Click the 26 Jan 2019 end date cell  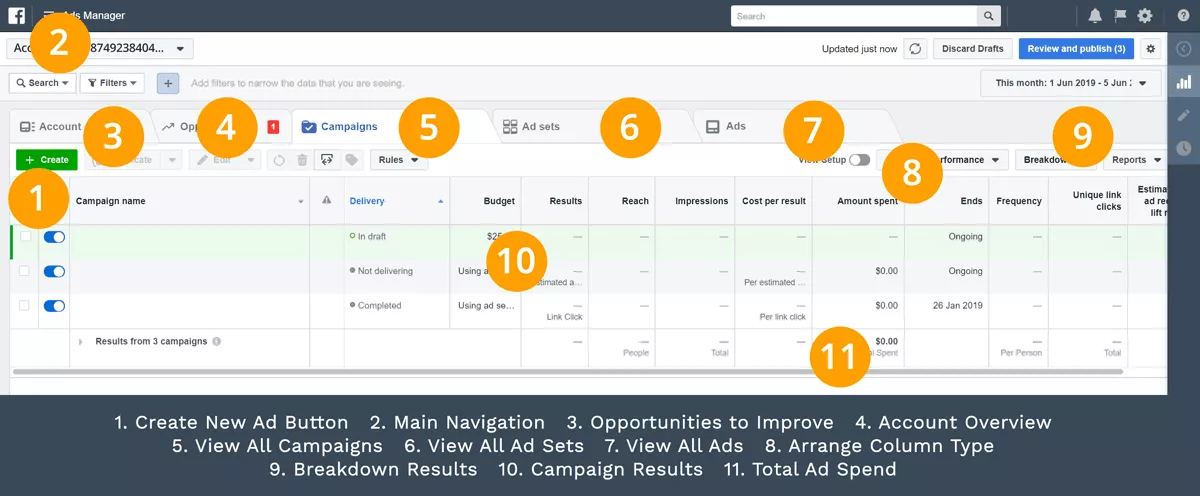pyautogui.click(x=957, y=305)
